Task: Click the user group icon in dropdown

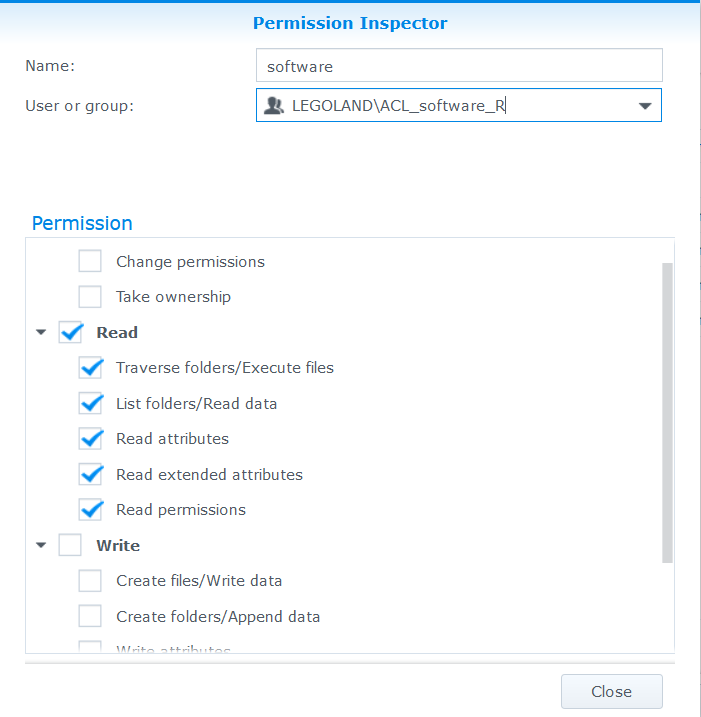Action: pos(273,105)
